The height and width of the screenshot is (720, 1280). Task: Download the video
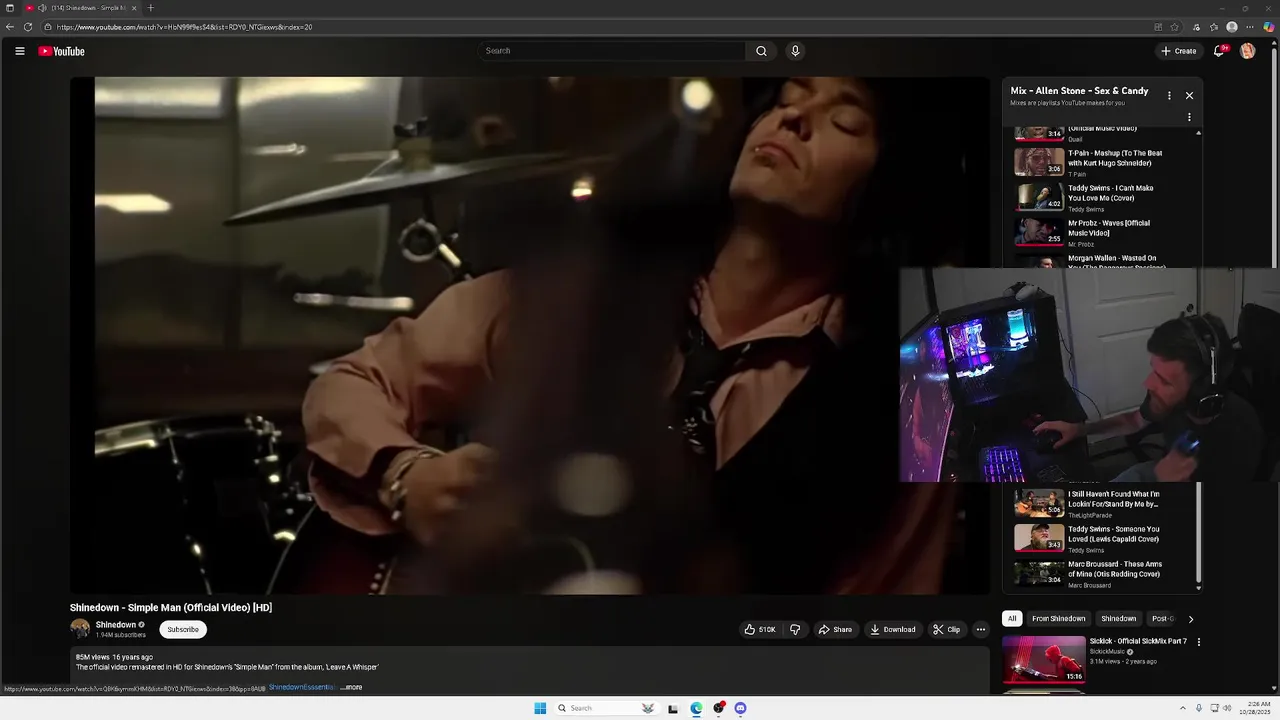tap(893, 629)
